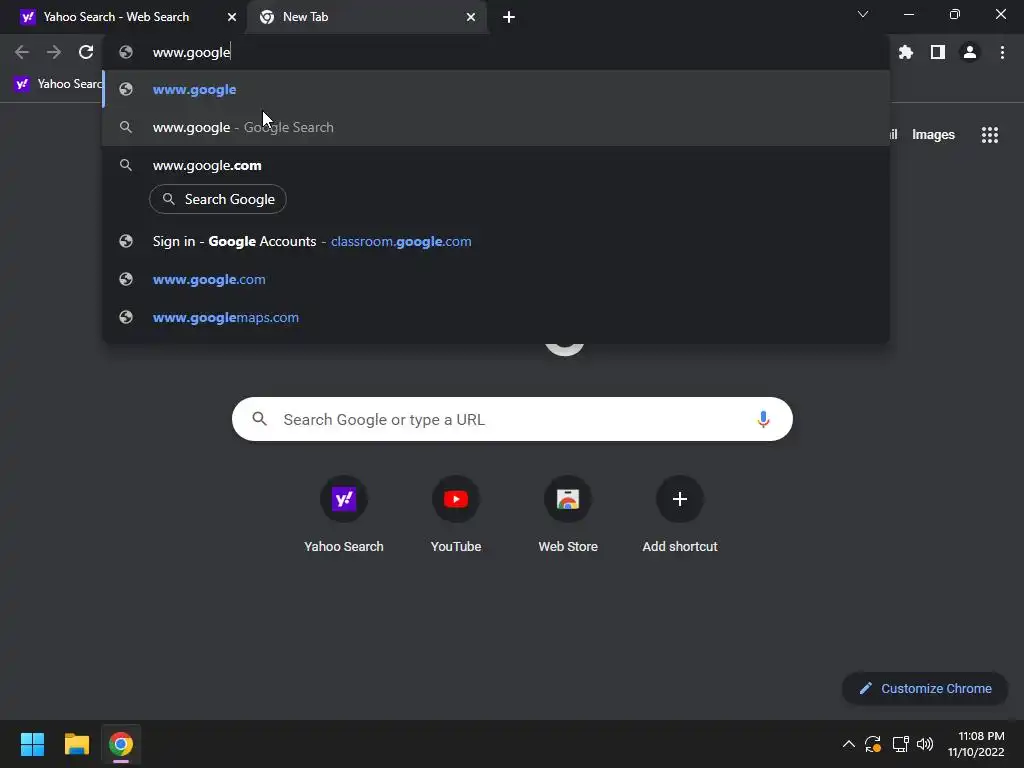Open the volume icon in the system tray
The width and height of the screenshot is (1024, 768).
(925, 744)
